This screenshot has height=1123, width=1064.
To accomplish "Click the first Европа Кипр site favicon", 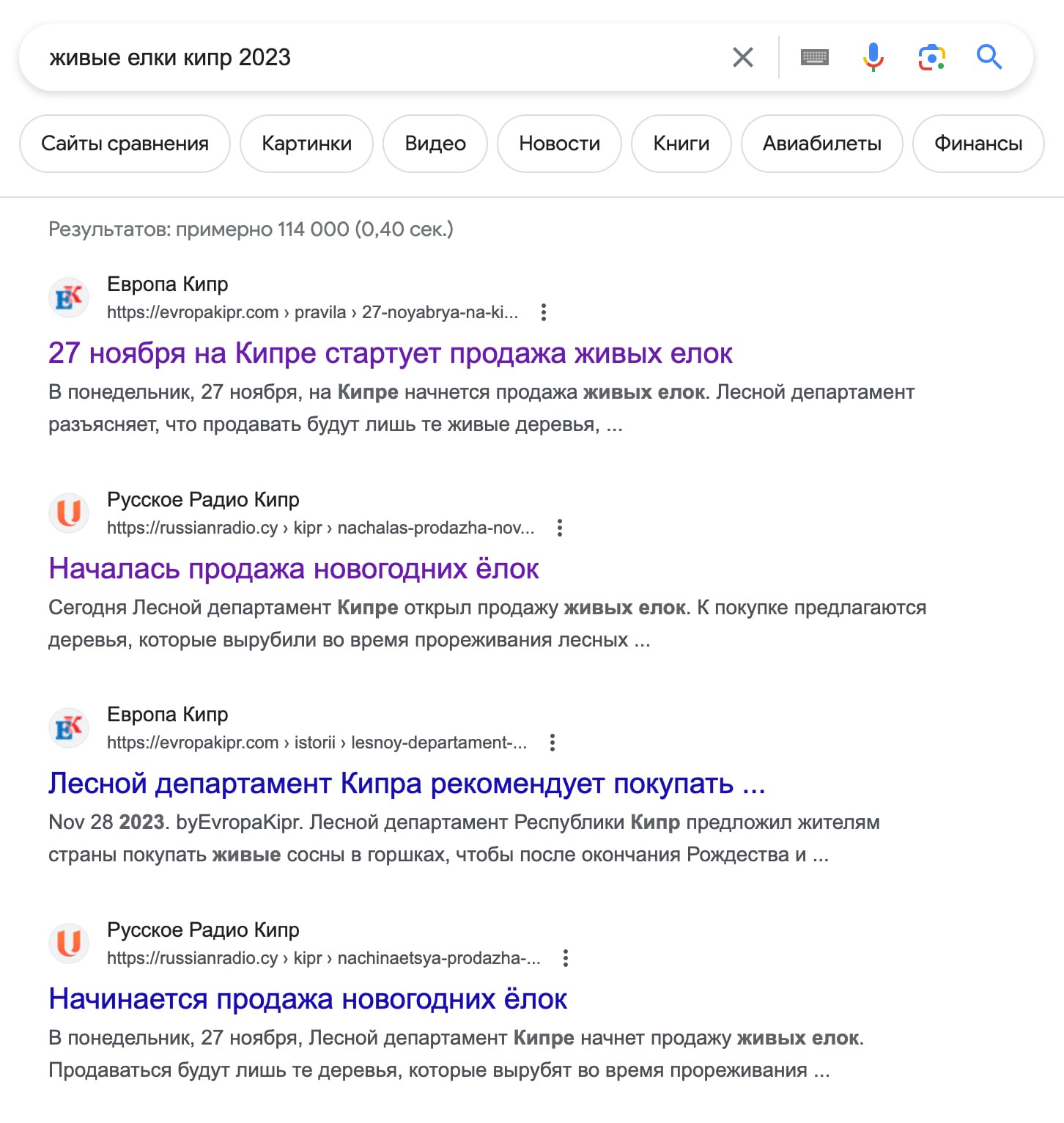I will coord(69,298).
